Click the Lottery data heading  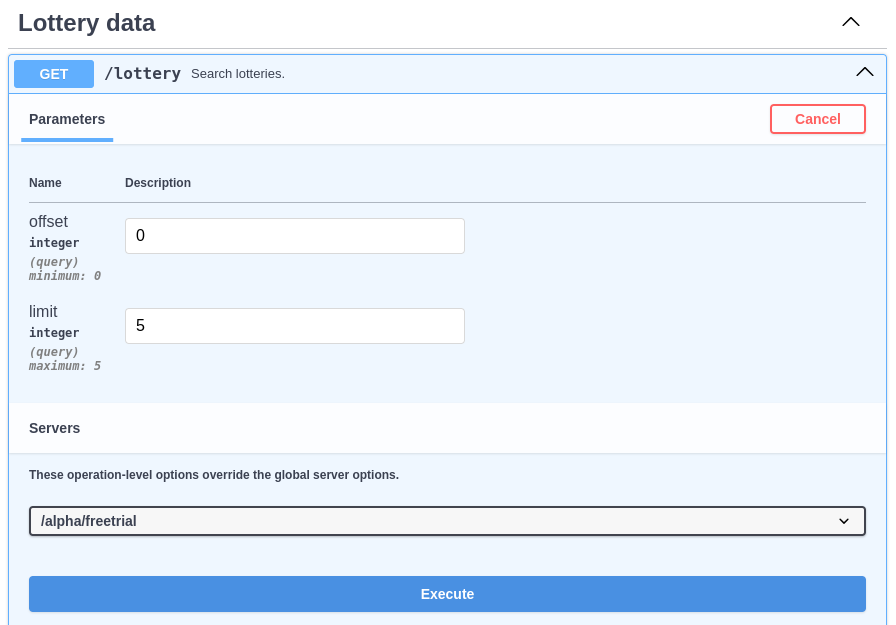click(x=86, y=22)
